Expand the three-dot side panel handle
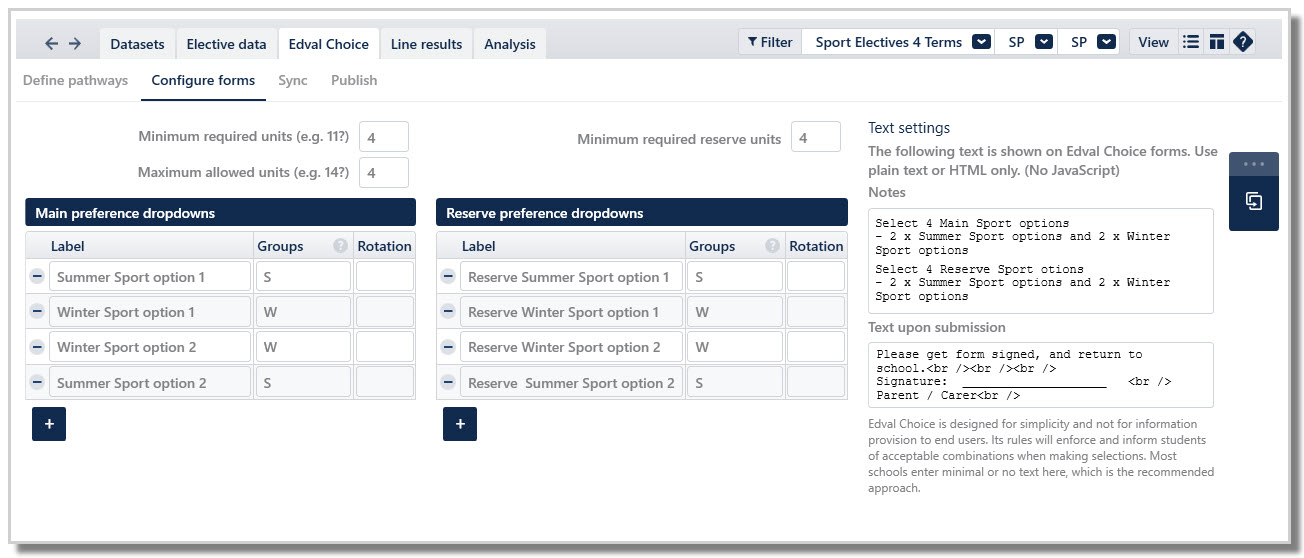The image size is (1304, 558). point(1254,164)
